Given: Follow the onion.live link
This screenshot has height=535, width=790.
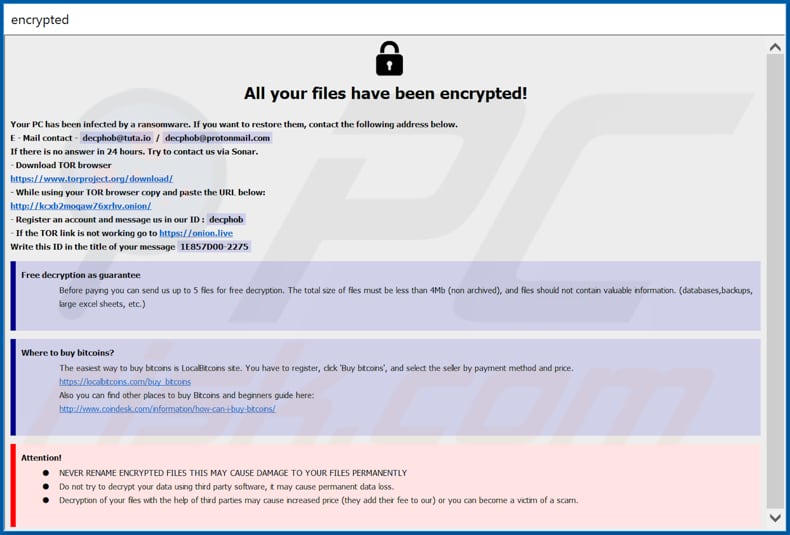Looking at the screenshot, I should (x=196, y=233).
